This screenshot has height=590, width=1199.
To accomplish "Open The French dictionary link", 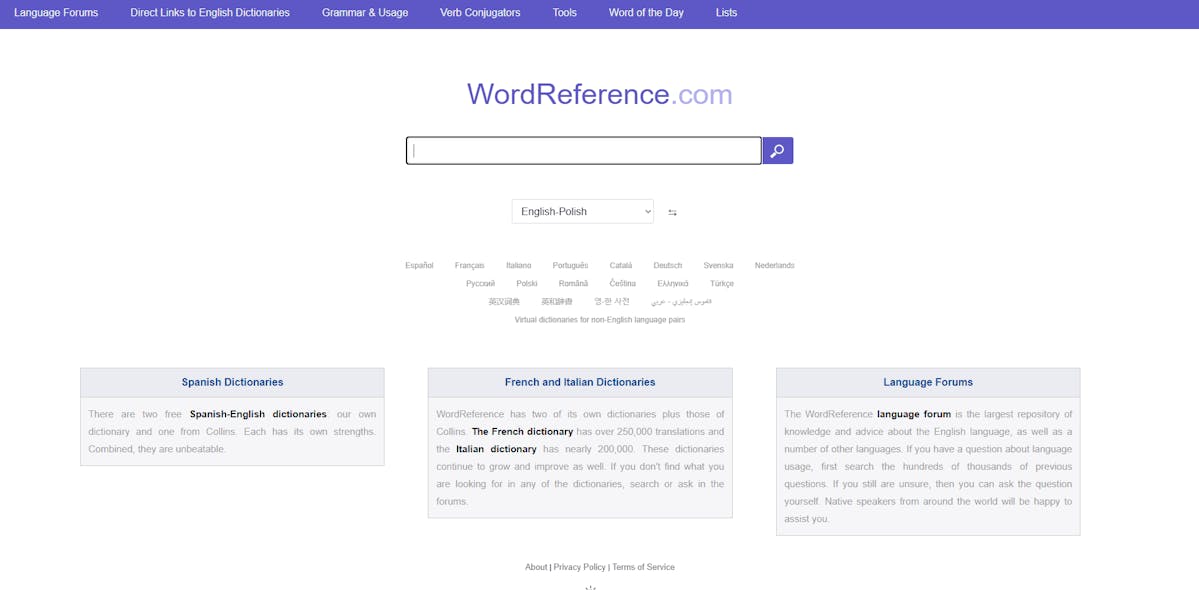I will pos(522,432).
